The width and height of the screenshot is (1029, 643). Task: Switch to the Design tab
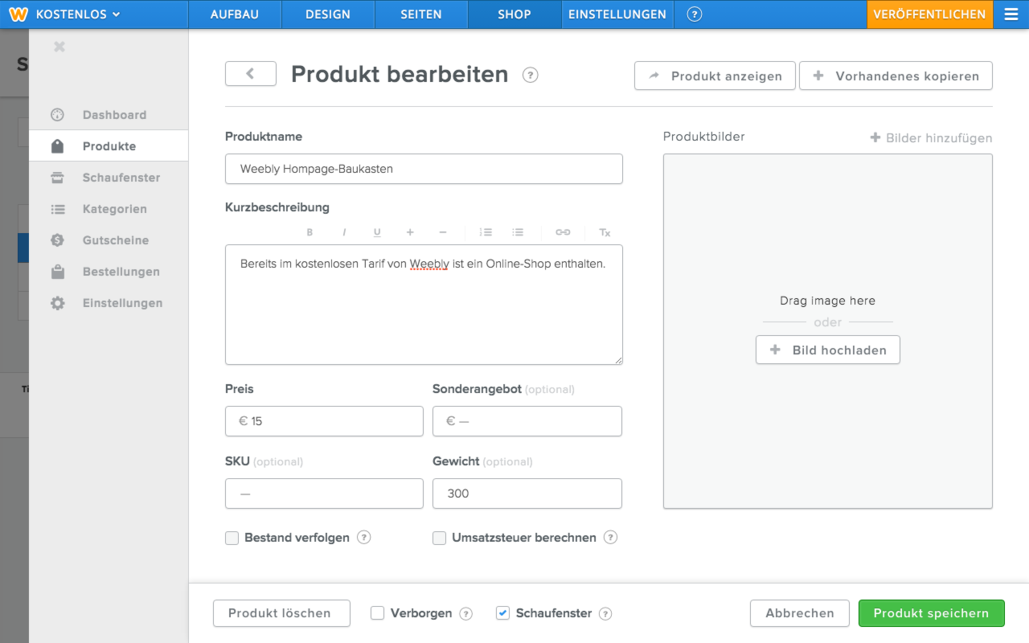tap(327, 14)
